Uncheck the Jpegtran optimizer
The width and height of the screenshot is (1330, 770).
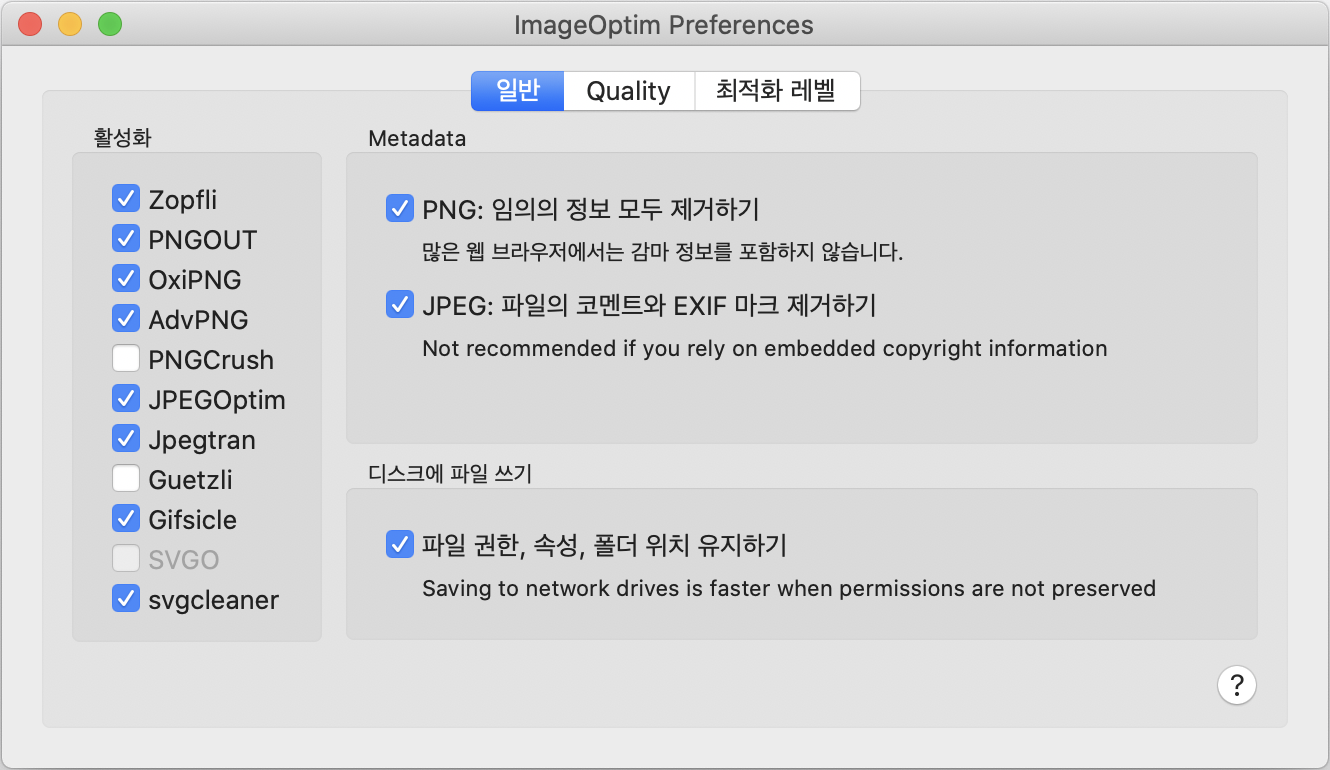(x=126, y=438)
